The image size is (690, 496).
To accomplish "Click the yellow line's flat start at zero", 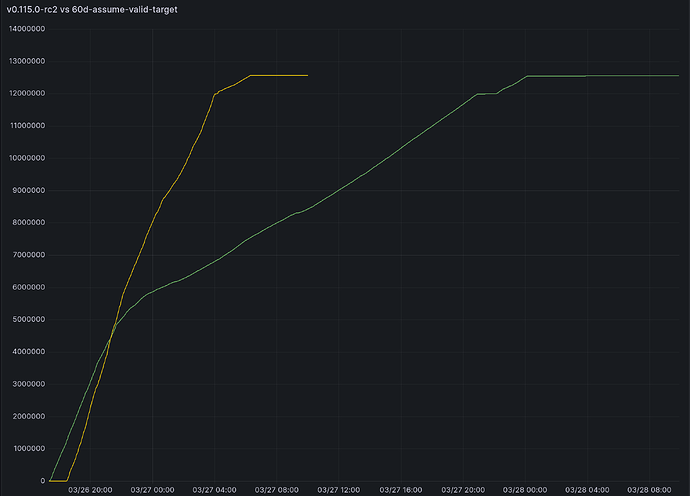I will coord(58,481).
